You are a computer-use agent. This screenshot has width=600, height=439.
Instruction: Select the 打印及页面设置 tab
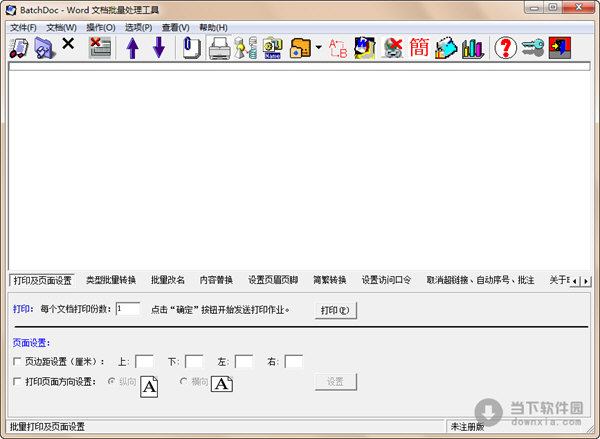[42, 280]
